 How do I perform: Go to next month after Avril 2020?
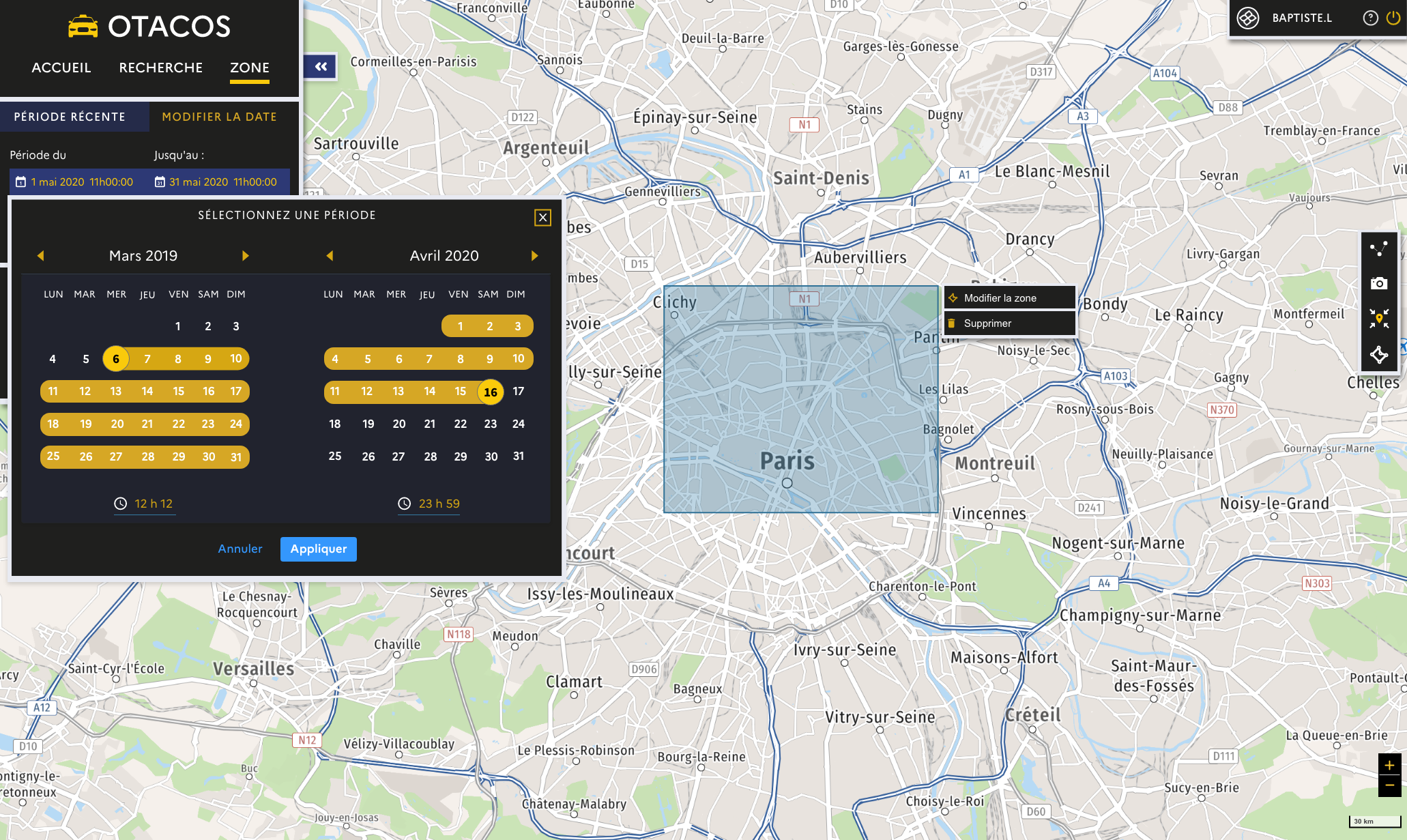pos(534,256)
